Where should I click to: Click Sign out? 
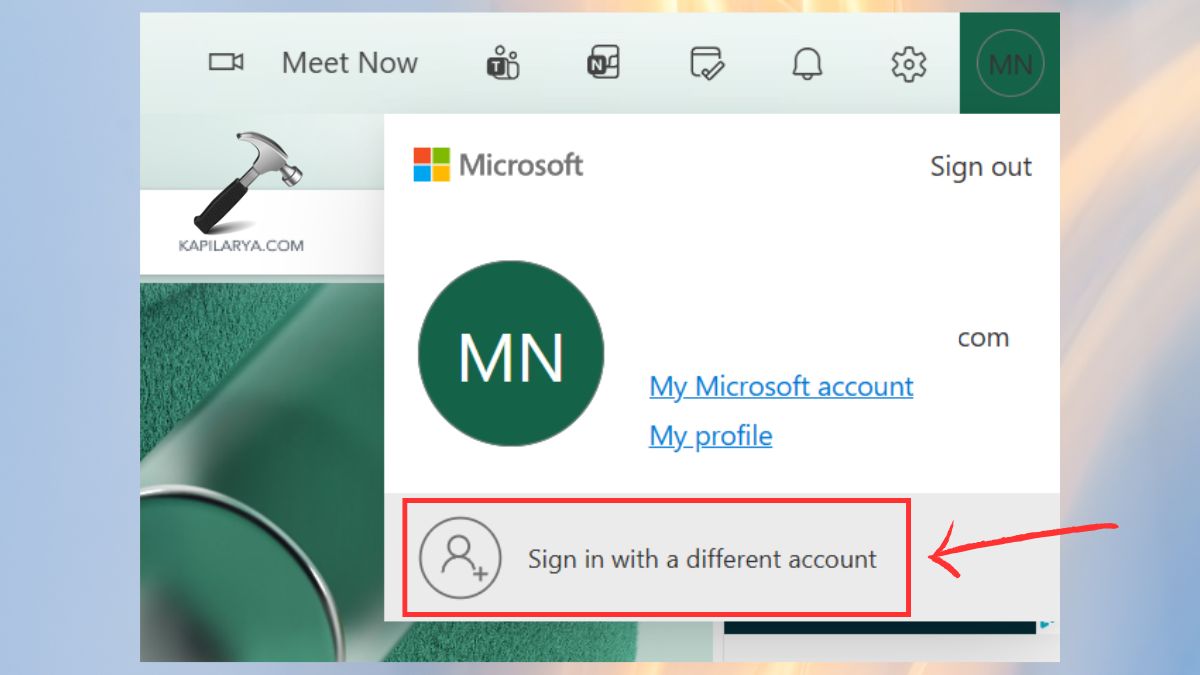click(x=981, y=166)
